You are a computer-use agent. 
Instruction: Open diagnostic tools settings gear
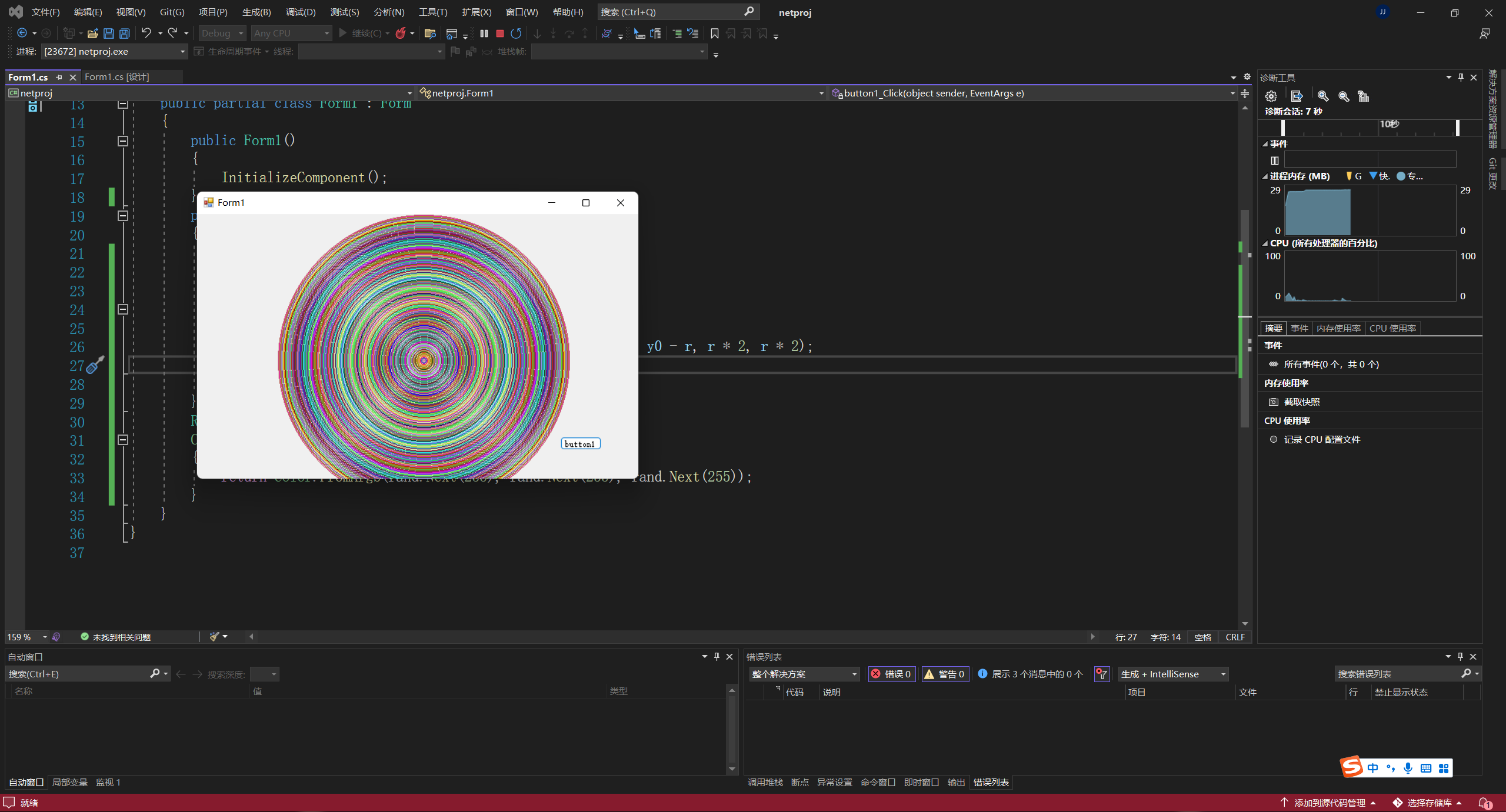[1271, 96]
